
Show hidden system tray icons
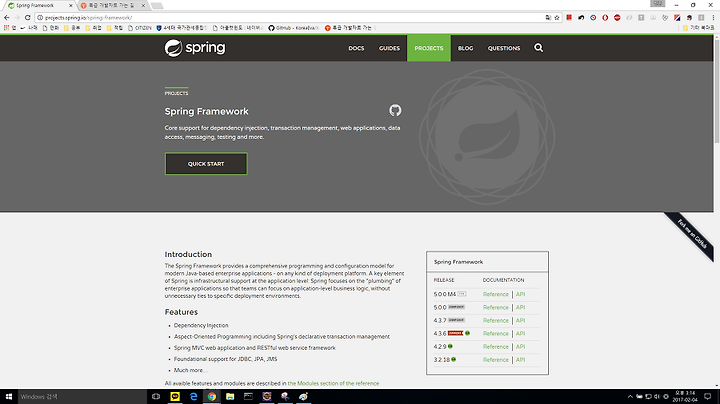coord(630,396)
